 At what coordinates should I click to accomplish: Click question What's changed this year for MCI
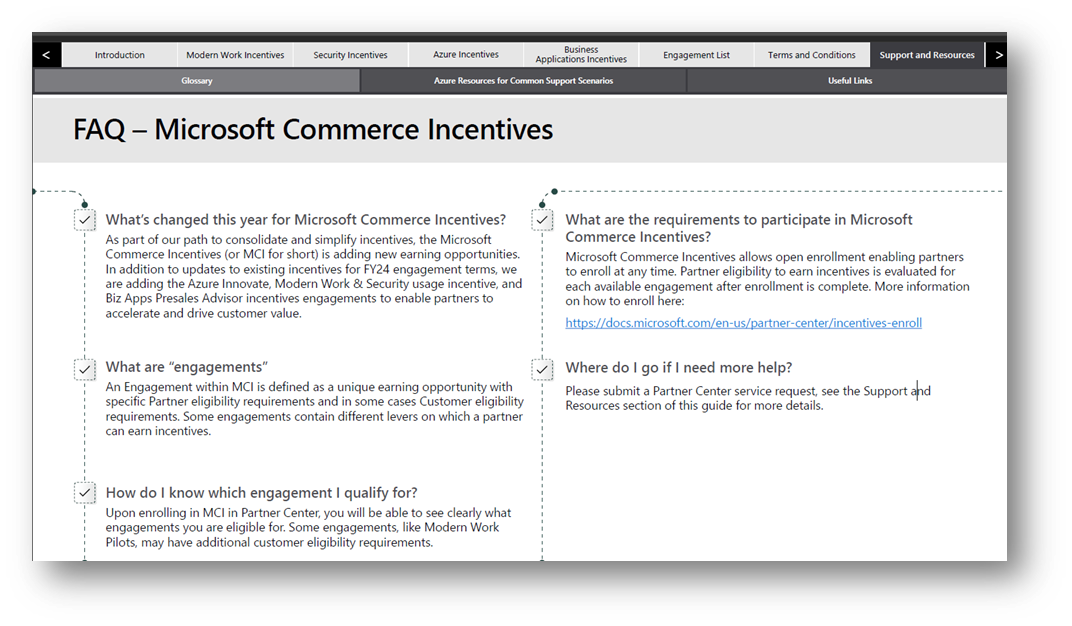pyautogui.click(x=306, y=219)
